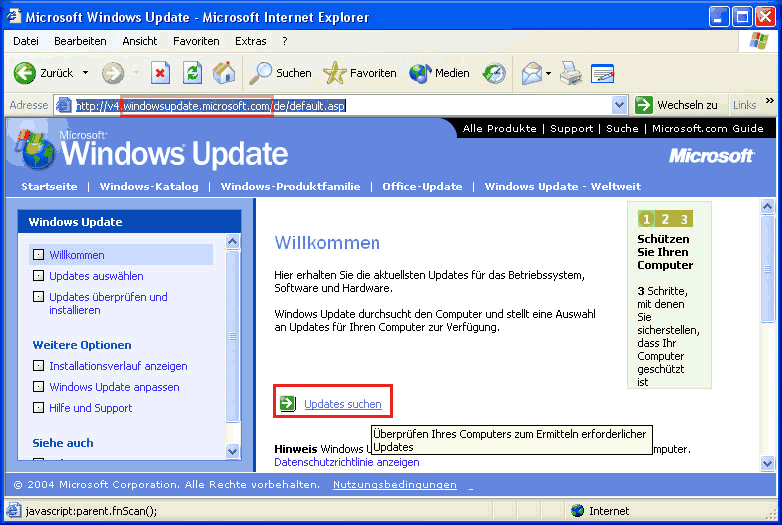Click the 1 2 3 steps graphic
The height and width of the screenshot is (525, 782).
pyautogui.click(x=665, y=219)
